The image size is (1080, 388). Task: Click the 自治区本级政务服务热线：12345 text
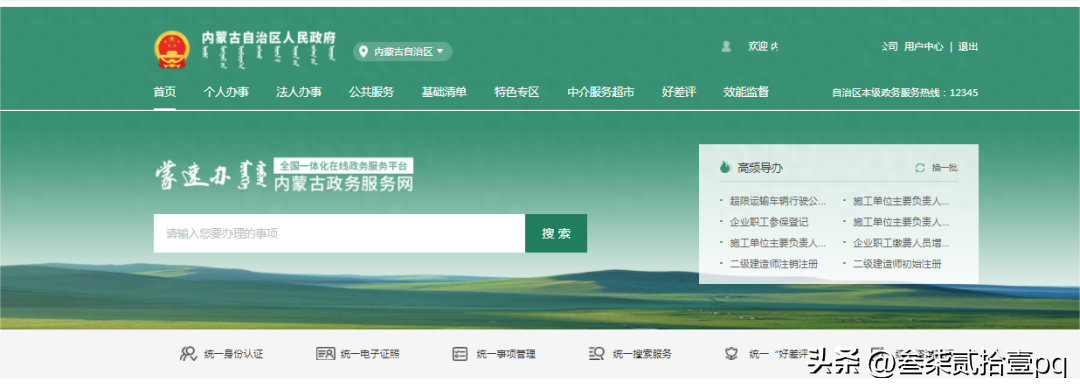[x=905, y=92]
